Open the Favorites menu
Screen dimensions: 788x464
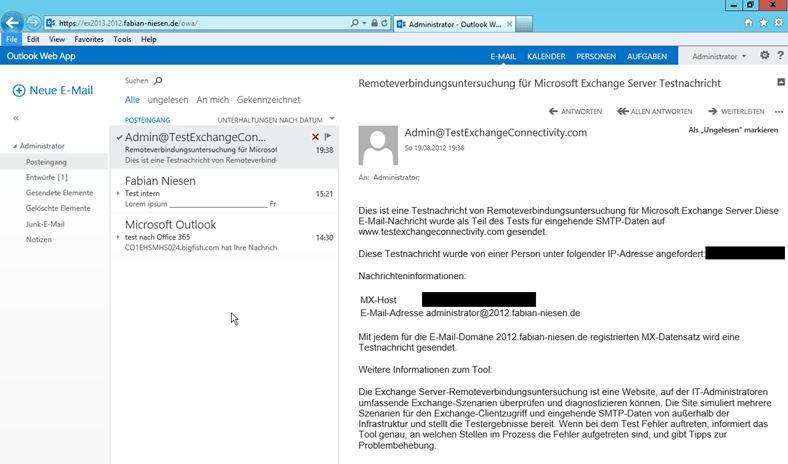coord(88,39)
